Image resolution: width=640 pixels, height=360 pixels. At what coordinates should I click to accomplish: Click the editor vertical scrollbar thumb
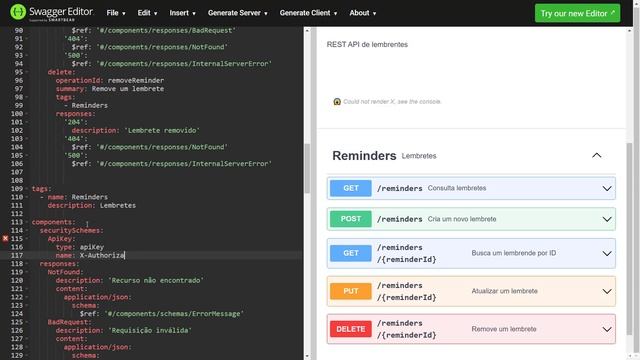(x=307, y=168)
